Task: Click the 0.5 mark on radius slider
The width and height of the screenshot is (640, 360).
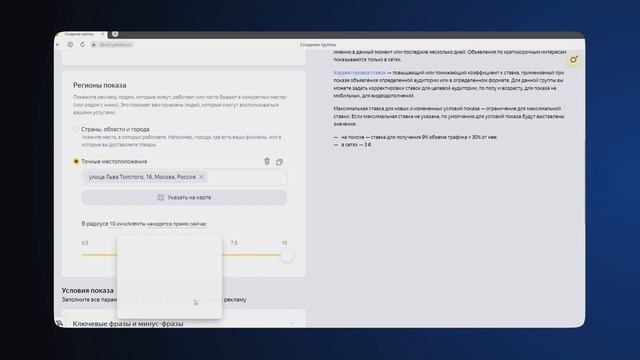Action: 84,243
